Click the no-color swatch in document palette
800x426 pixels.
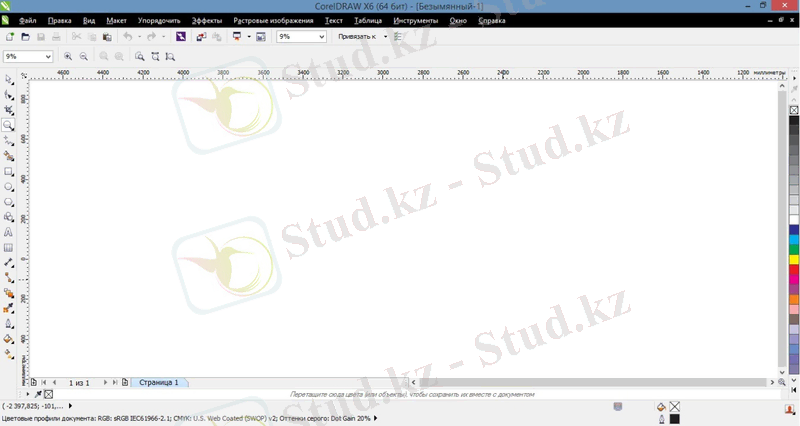[48, 394]
